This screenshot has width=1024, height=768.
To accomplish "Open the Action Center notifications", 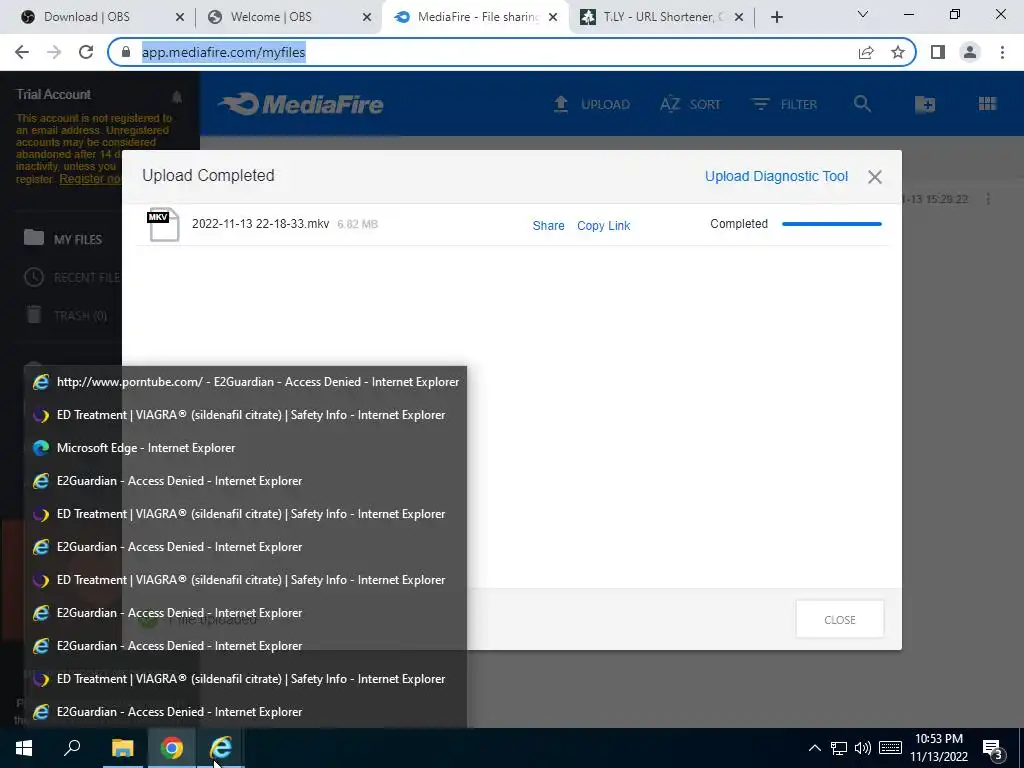I will point(992,748).
